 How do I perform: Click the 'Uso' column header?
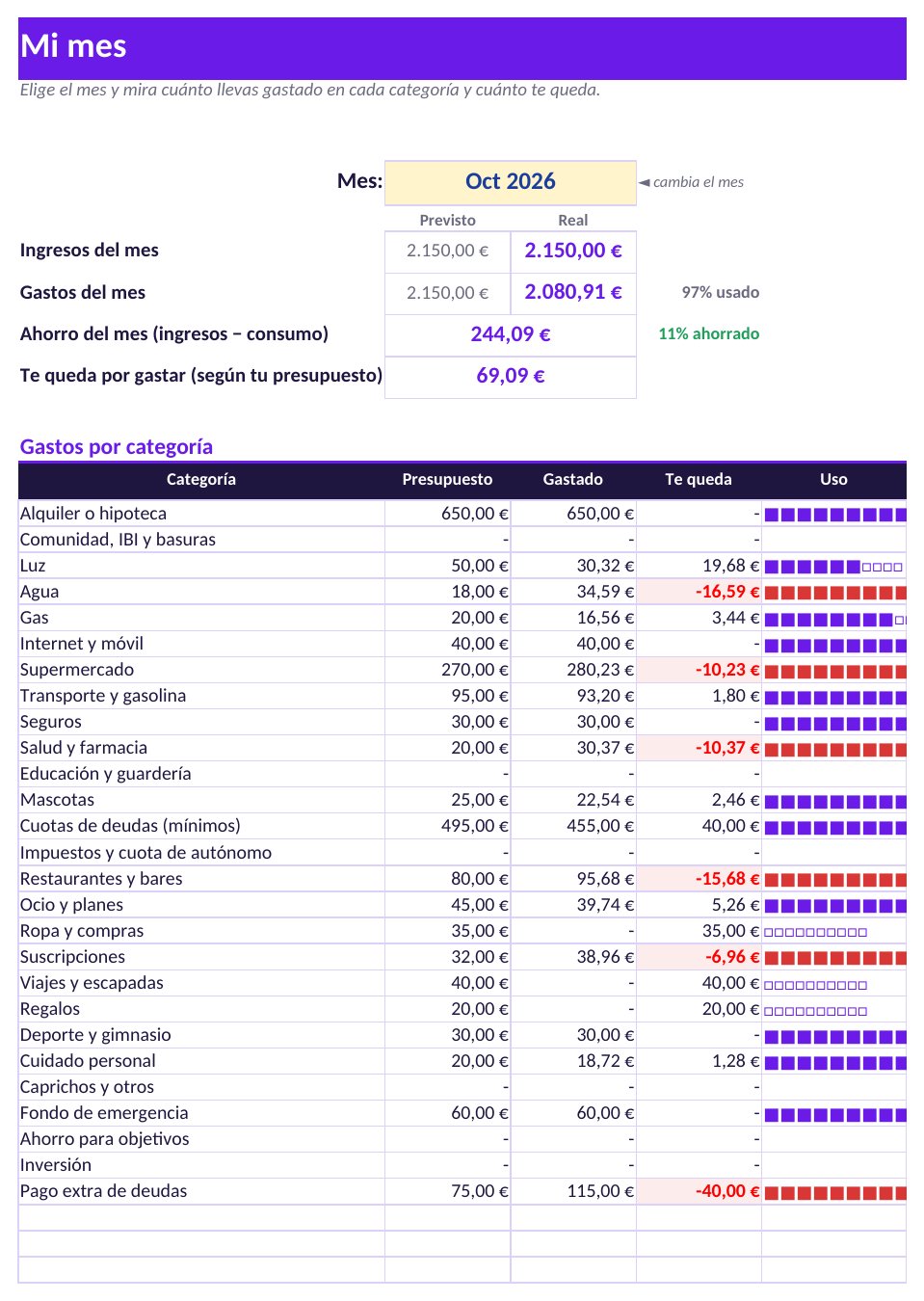(x=833, y=479)
